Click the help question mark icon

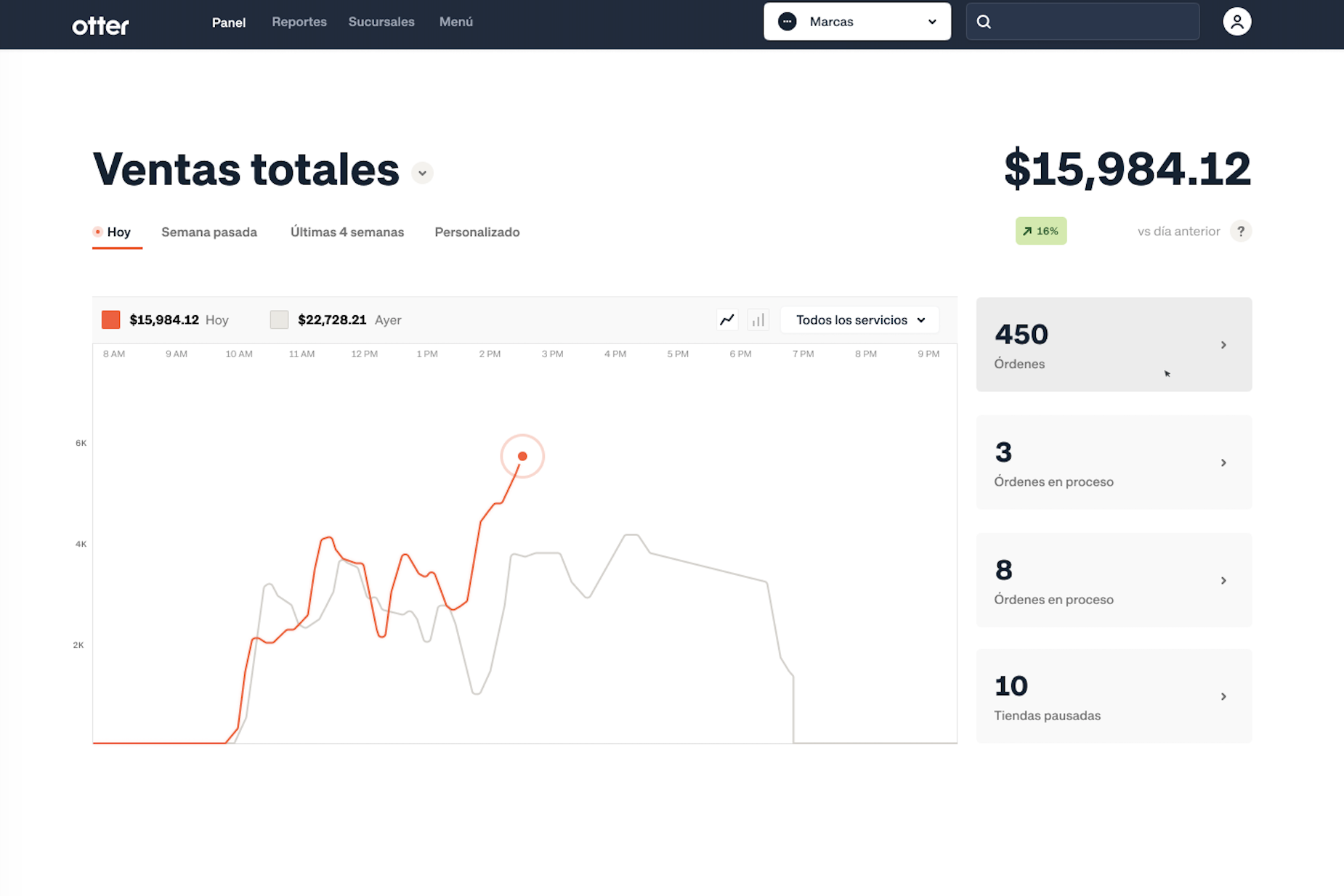[1241, 231]
